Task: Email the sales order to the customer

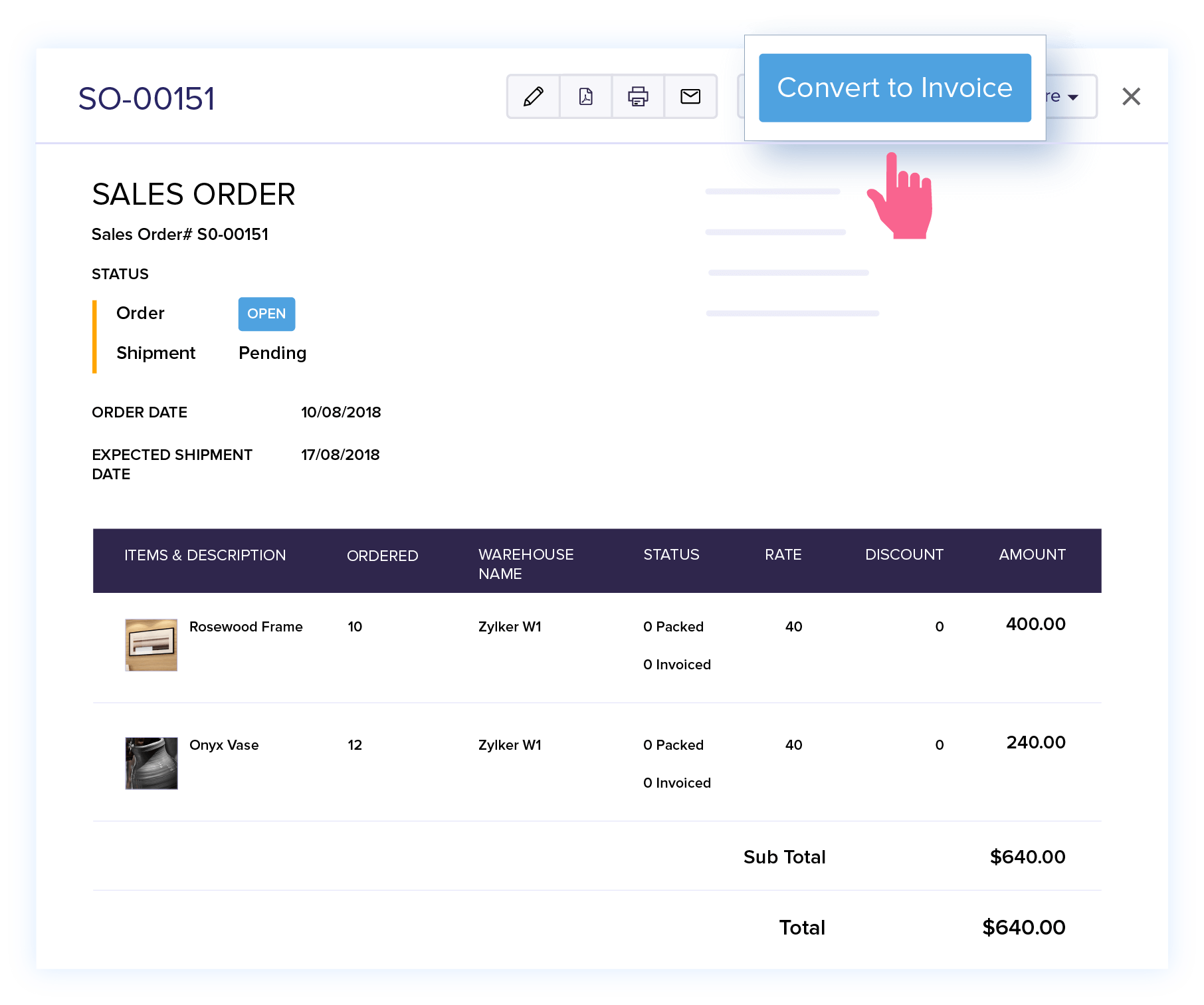Action: [690, 97]
